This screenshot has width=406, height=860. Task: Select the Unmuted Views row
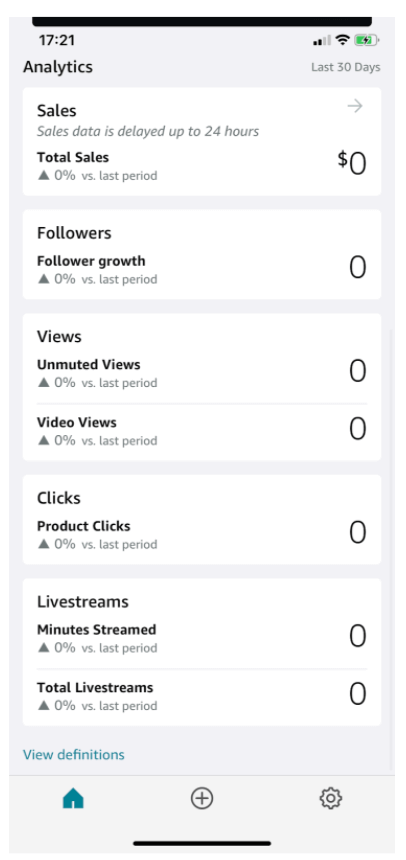pos(202,373)
